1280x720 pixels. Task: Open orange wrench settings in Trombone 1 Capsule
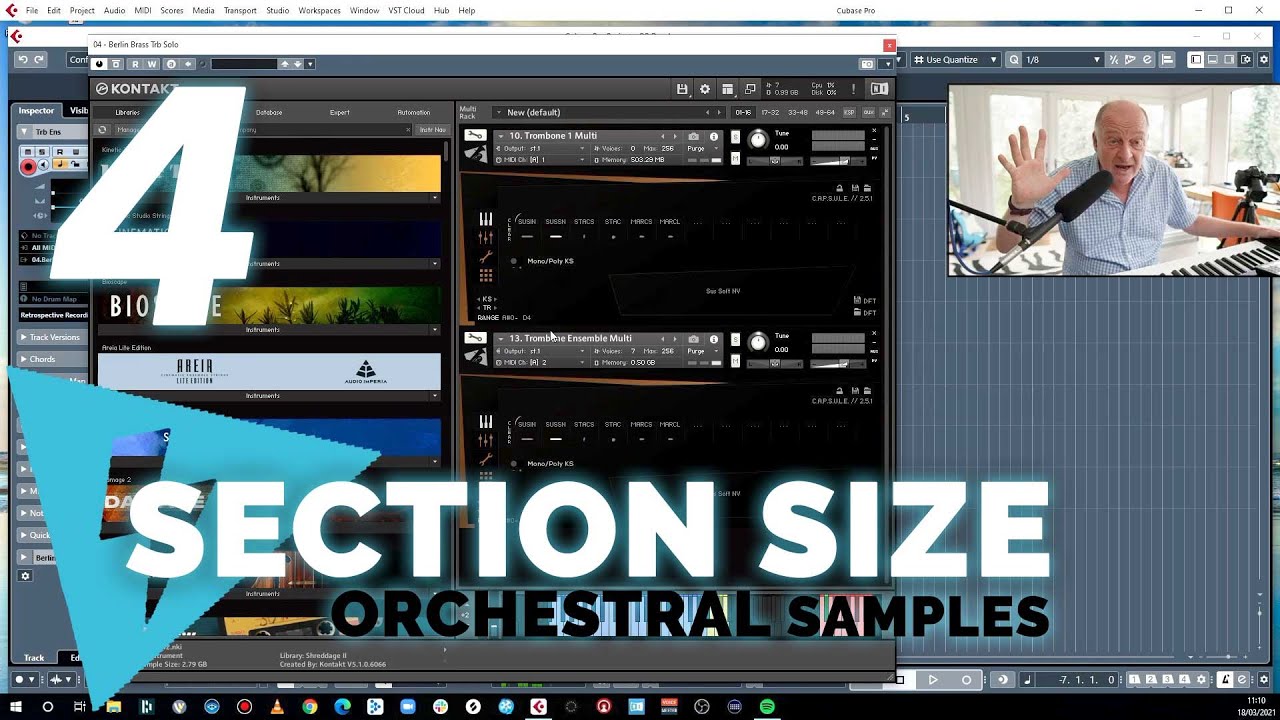click(x=485, y=256)
